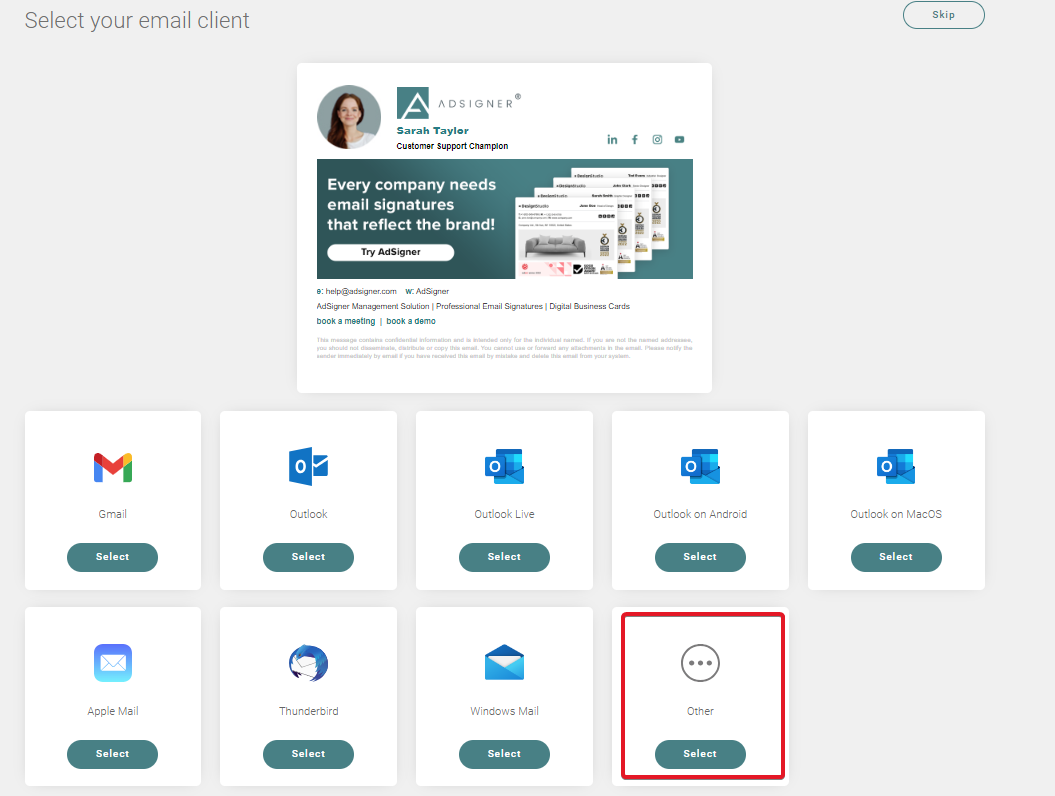Click the Other three-dots icon
Screen dimensions: 1055x796
700,663
